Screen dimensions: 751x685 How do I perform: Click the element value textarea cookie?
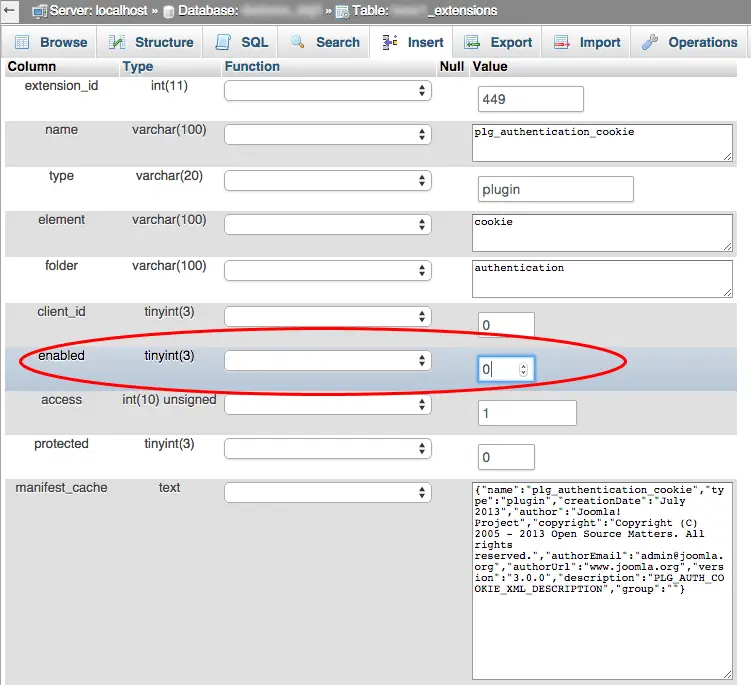point(602,233)
